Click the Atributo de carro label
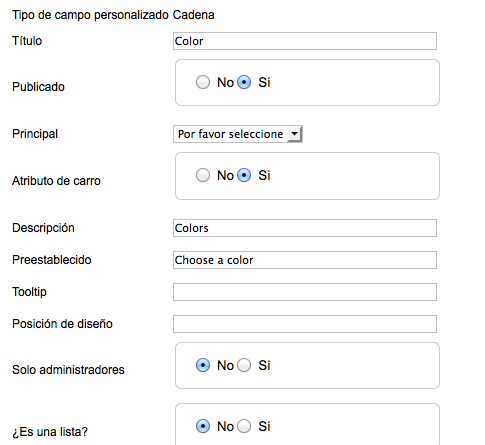 (x=56, y=181)
